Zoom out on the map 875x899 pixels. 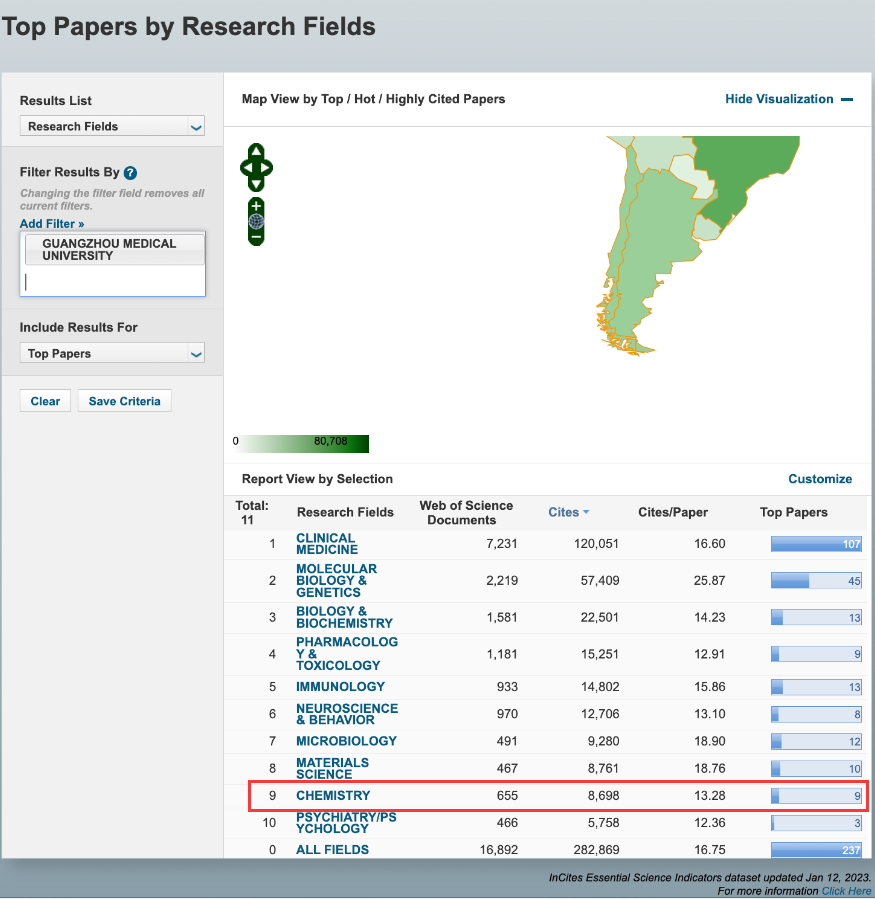[x=256, y=237]
